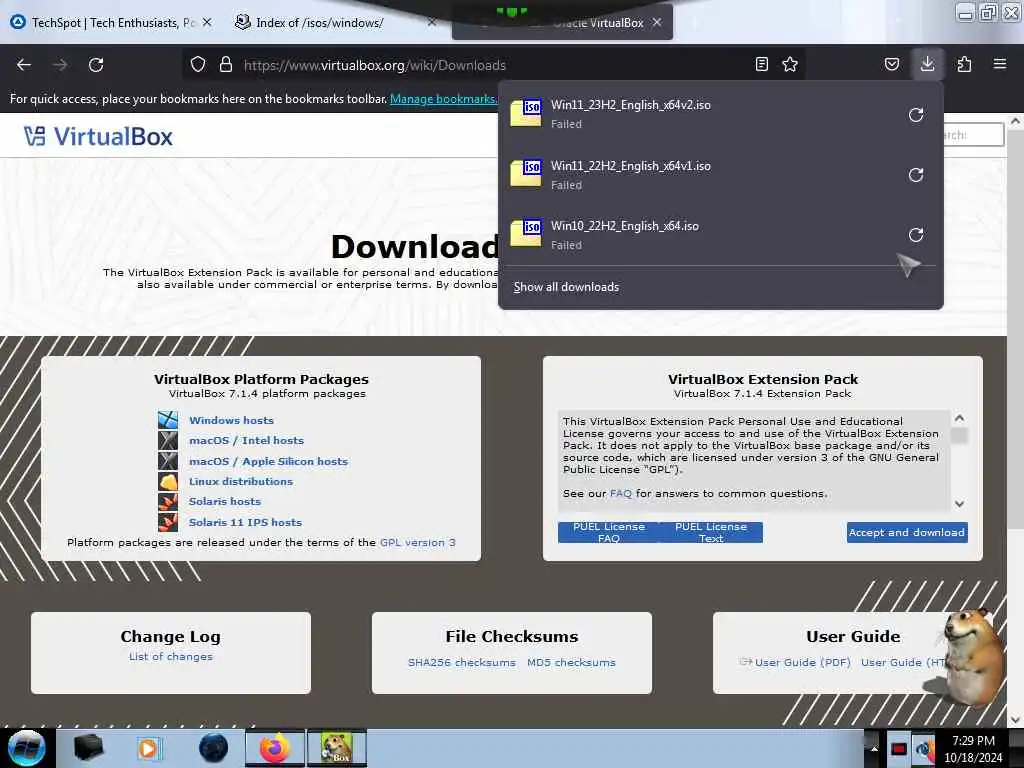This screenshot has width=1024, height=768.
Task: Retry the Win11_23H2_English_x64v2.iso download
Action: click(x=916, y=115)
